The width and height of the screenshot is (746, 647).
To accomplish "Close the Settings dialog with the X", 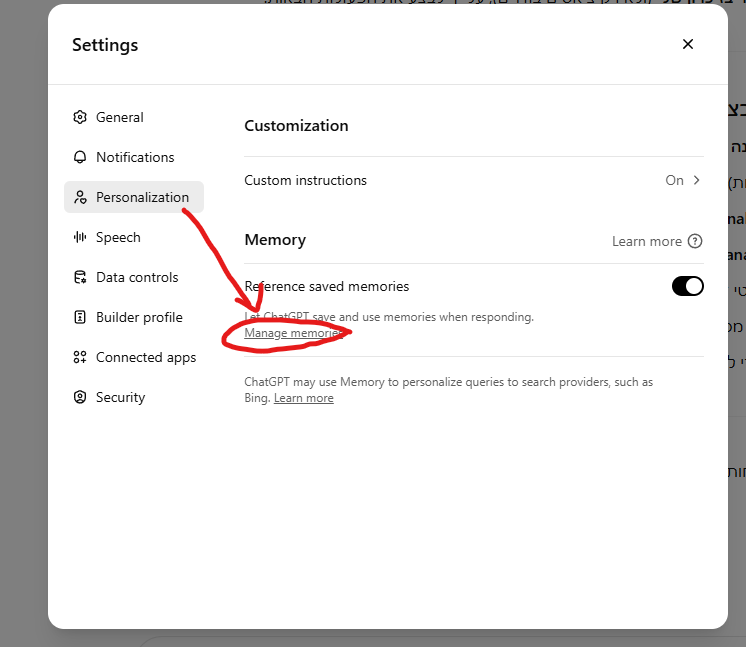I will pos(687,44).
